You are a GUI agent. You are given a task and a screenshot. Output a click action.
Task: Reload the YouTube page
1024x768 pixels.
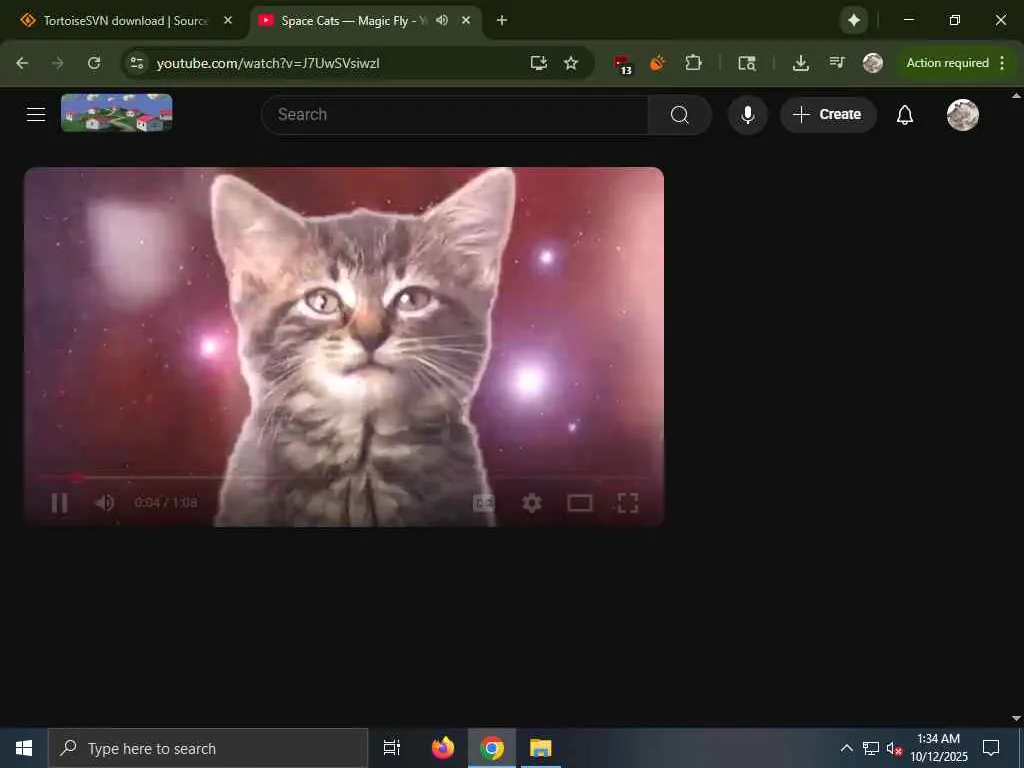click(94, 63)
